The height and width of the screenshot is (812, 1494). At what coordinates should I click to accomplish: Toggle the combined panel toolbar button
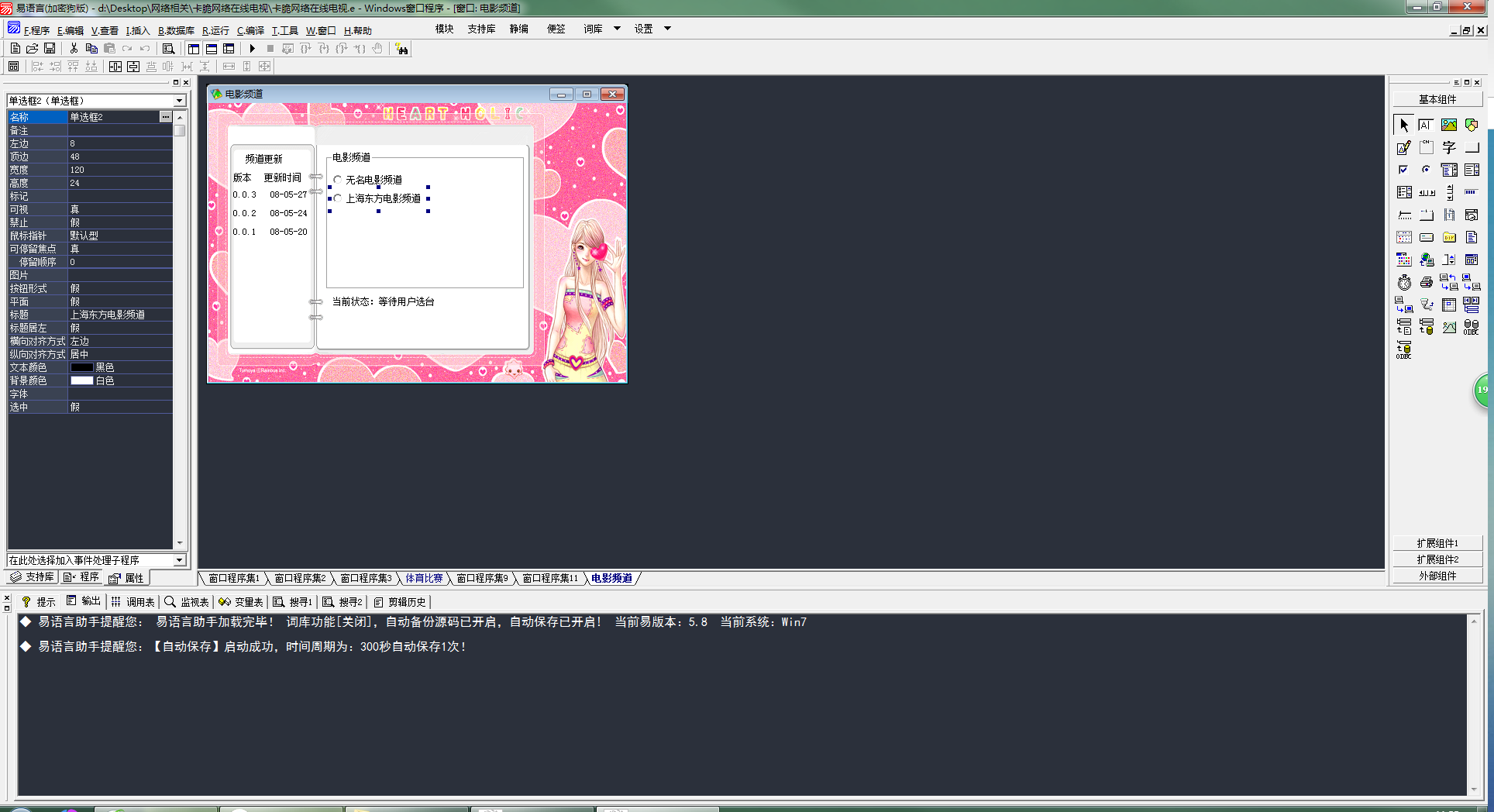click(x=229, y=48)
